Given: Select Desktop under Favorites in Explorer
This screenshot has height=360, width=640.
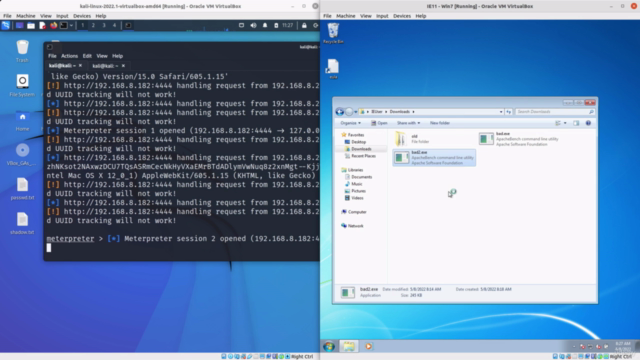Looking at the screenshot, I should (356, 142).
